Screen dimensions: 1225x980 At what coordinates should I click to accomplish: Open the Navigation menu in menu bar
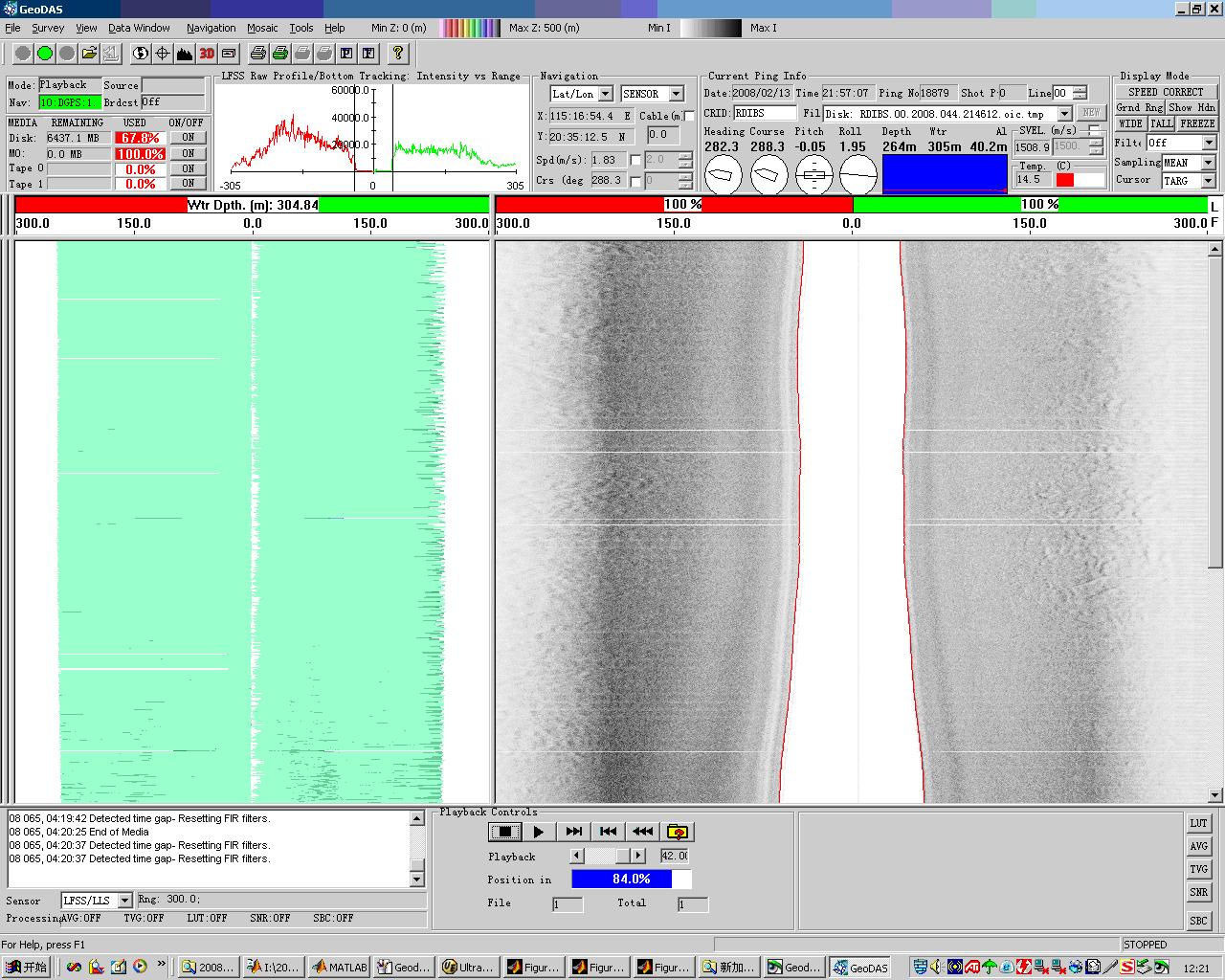click(x=211, y=28)
